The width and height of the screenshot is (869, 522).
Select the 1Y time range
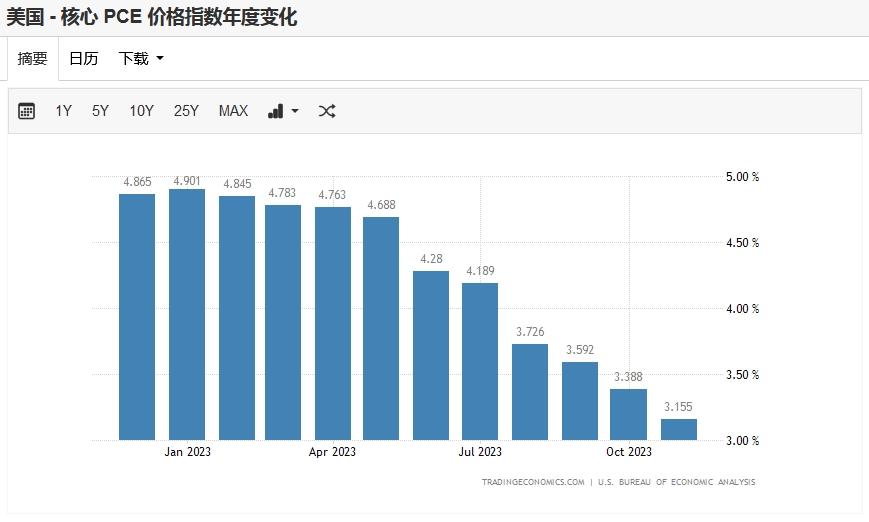pyautogui.click(x=64, y=111)
